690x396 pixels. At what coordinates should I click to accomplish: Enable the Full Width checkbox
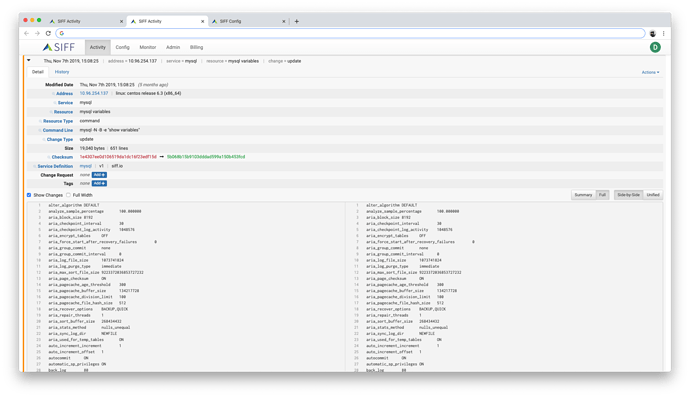point(68,195)
